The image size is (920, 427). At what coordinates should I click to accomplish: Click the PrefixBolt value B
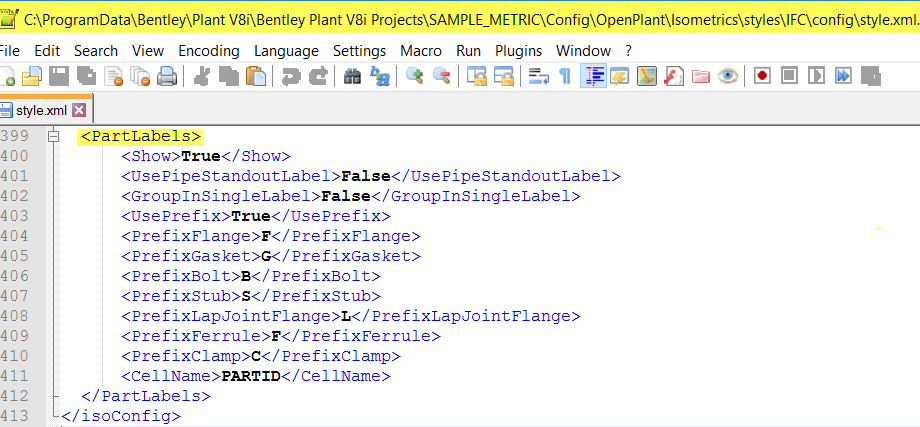[x=246, y=276]
